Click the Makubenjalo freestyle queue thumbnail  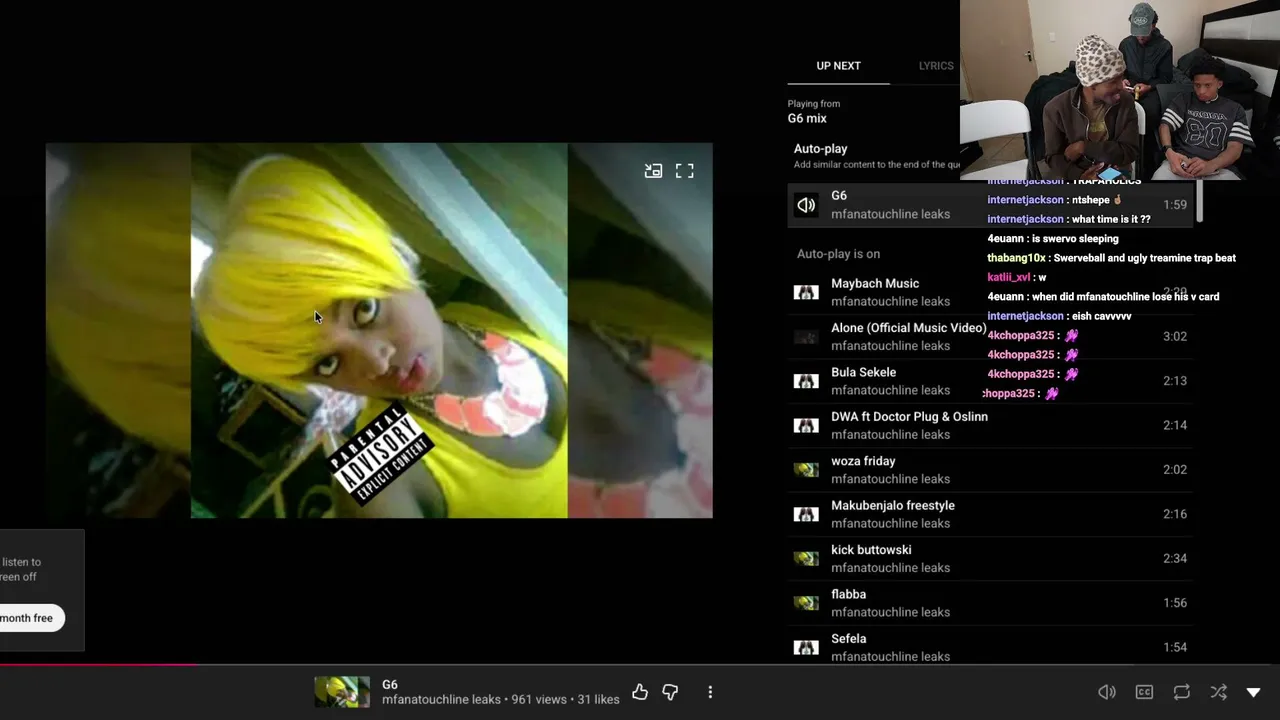(x=806, y=514)
